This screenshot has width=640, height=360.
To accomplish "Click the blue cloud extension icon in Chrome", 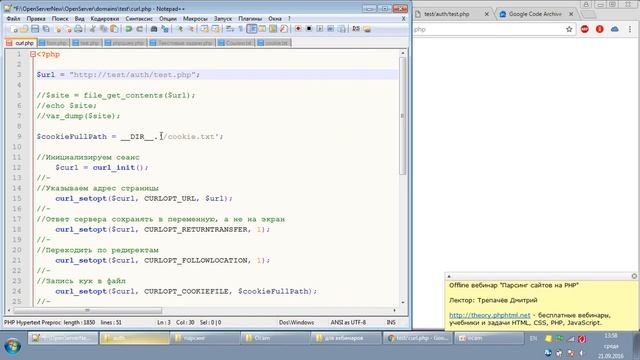I will pyautogui.click(x=614, y=29).
